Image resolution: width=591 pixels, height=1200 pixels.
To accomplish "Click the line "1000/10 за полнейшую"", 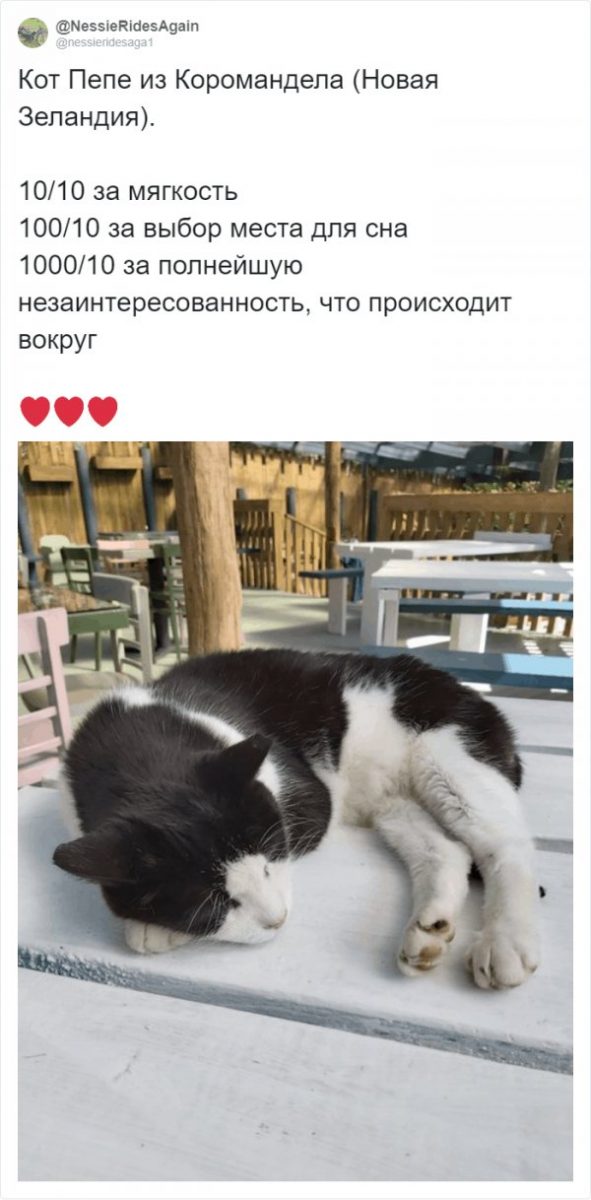I will click(160, 266).
